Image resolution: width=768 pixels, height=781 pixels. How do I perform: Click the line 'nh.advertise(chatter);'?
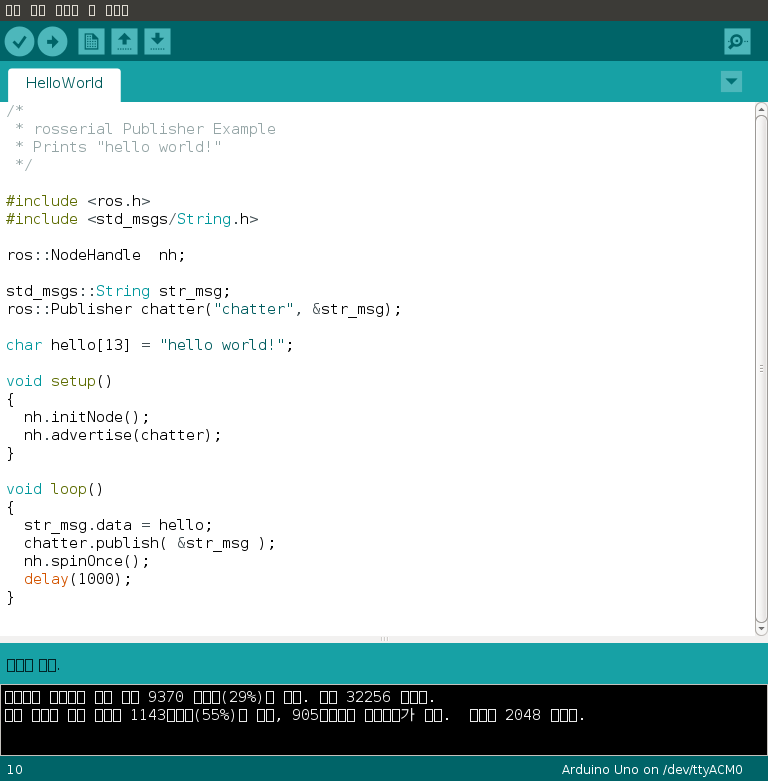pos(122,435)
